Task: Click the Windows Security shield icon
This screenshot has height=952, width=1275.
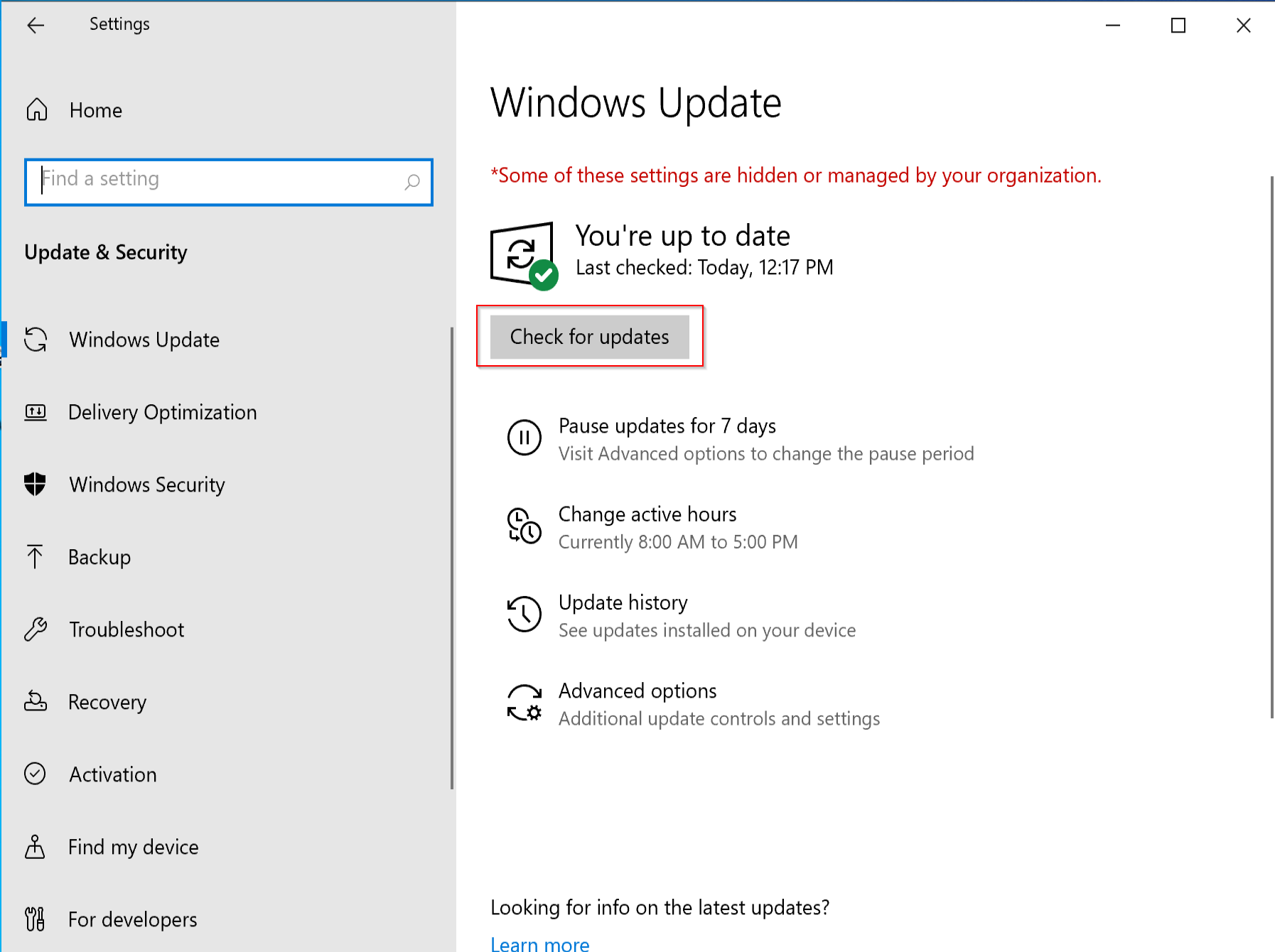Action: point(35,484)
